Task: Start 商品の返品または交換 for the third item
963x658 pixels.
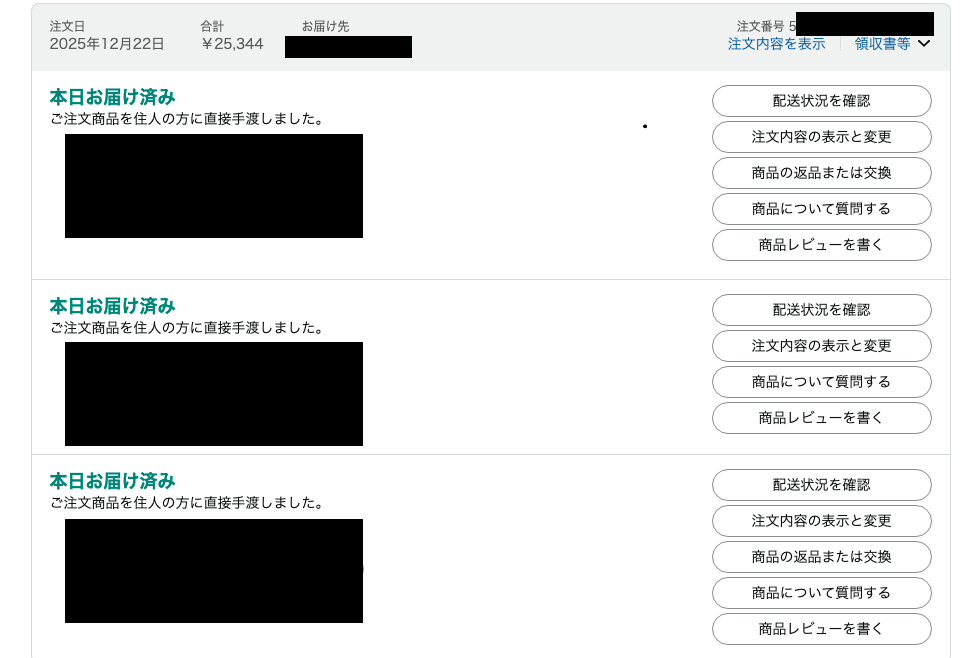Action: coord(821,557)
